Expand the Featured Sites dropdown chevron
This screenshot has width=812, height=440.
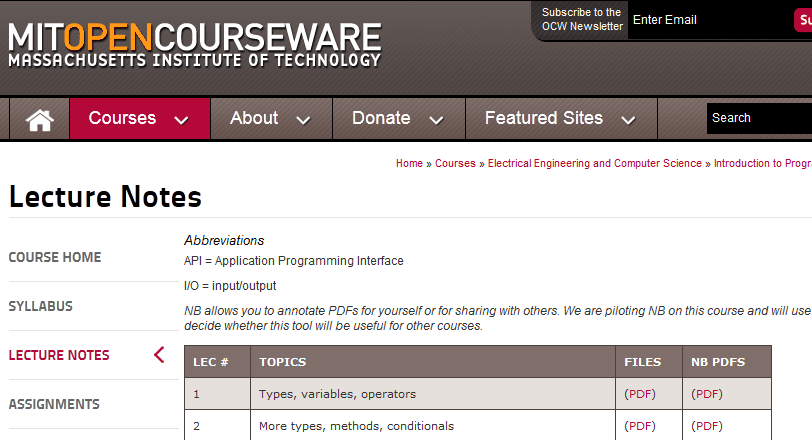point(628,121)
